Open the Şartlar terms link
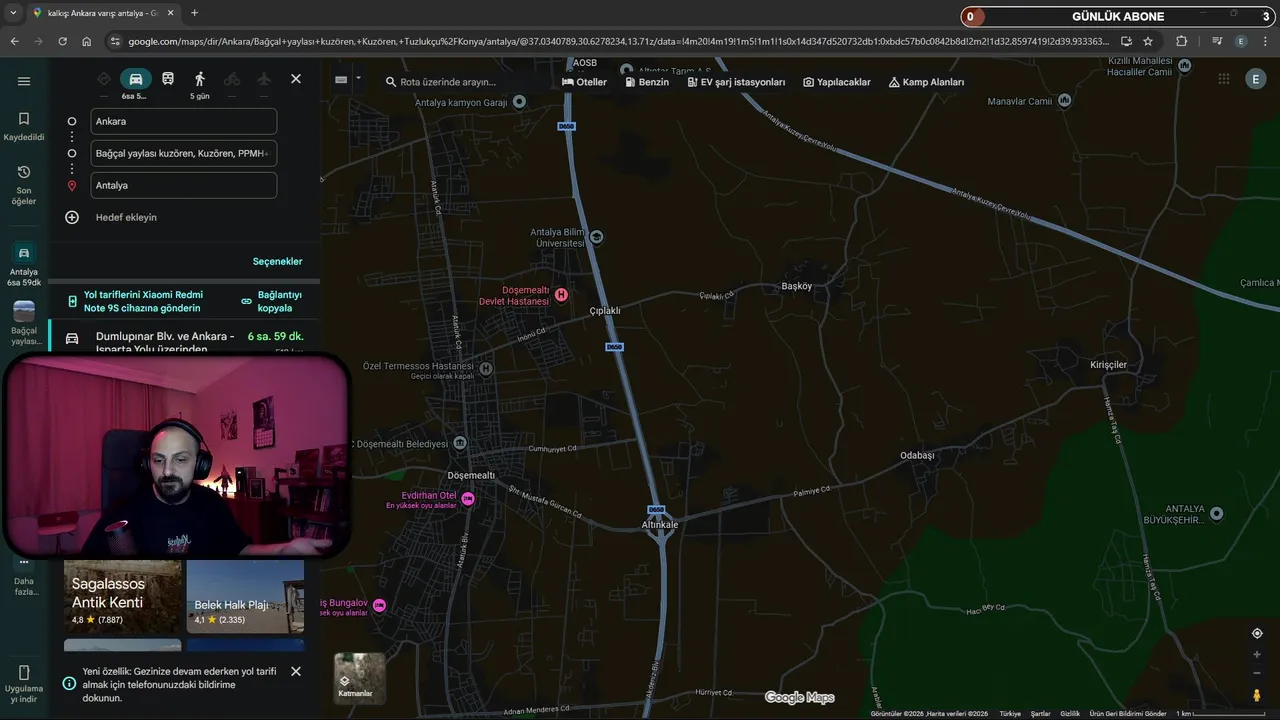Screen dimensions: 1280x720 pos(1041,714)
